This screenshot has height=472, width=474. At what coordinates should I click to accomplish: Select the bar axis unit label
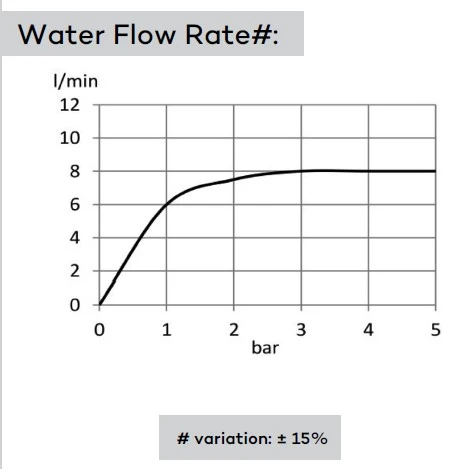(x=265, y=348)
